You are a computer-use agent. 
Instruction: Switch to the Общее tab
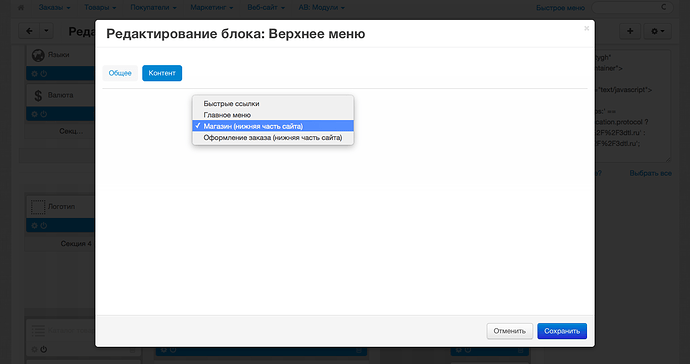tap(120, 73)
